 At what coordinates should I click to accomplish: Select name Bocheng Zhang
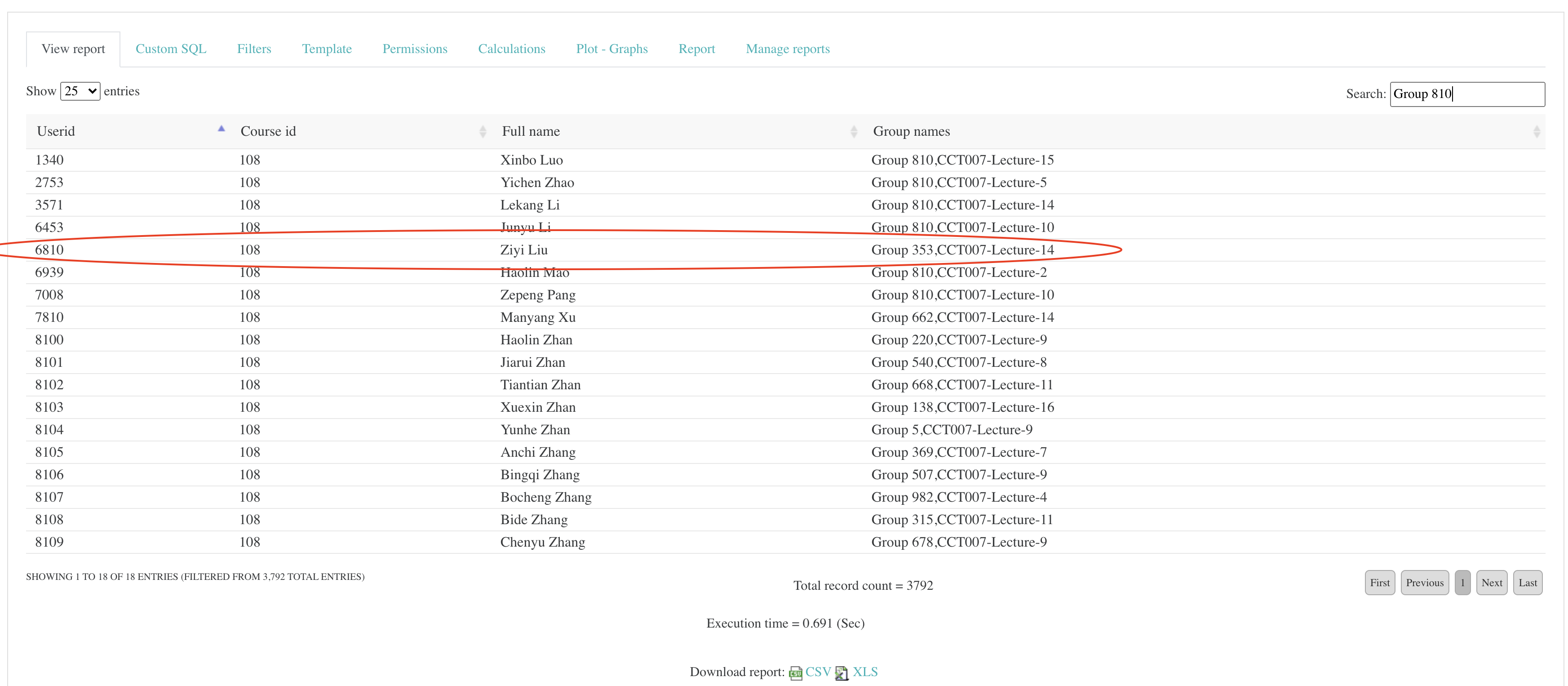(x=546, y=498)
